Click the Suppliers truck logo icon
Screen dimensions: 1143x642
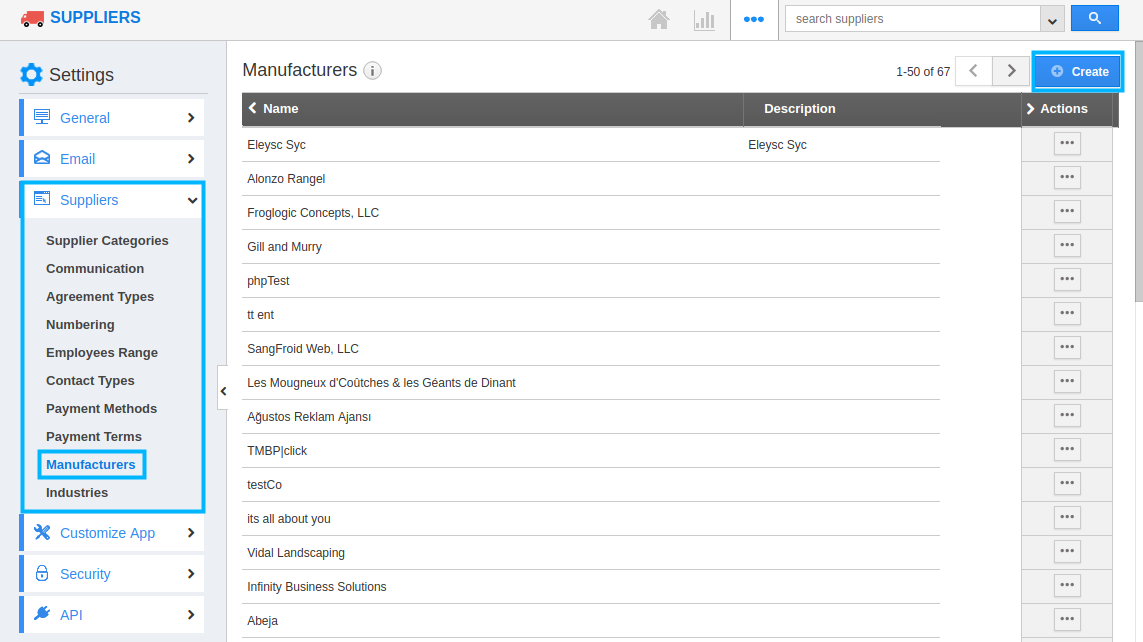[32, 18]
